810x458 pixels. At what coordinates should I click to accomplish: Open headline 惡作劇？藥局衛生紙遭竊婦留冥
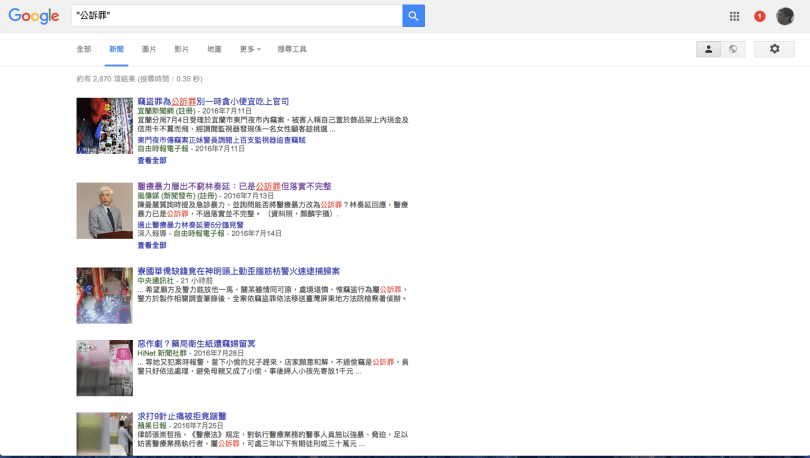click(196, 343)
